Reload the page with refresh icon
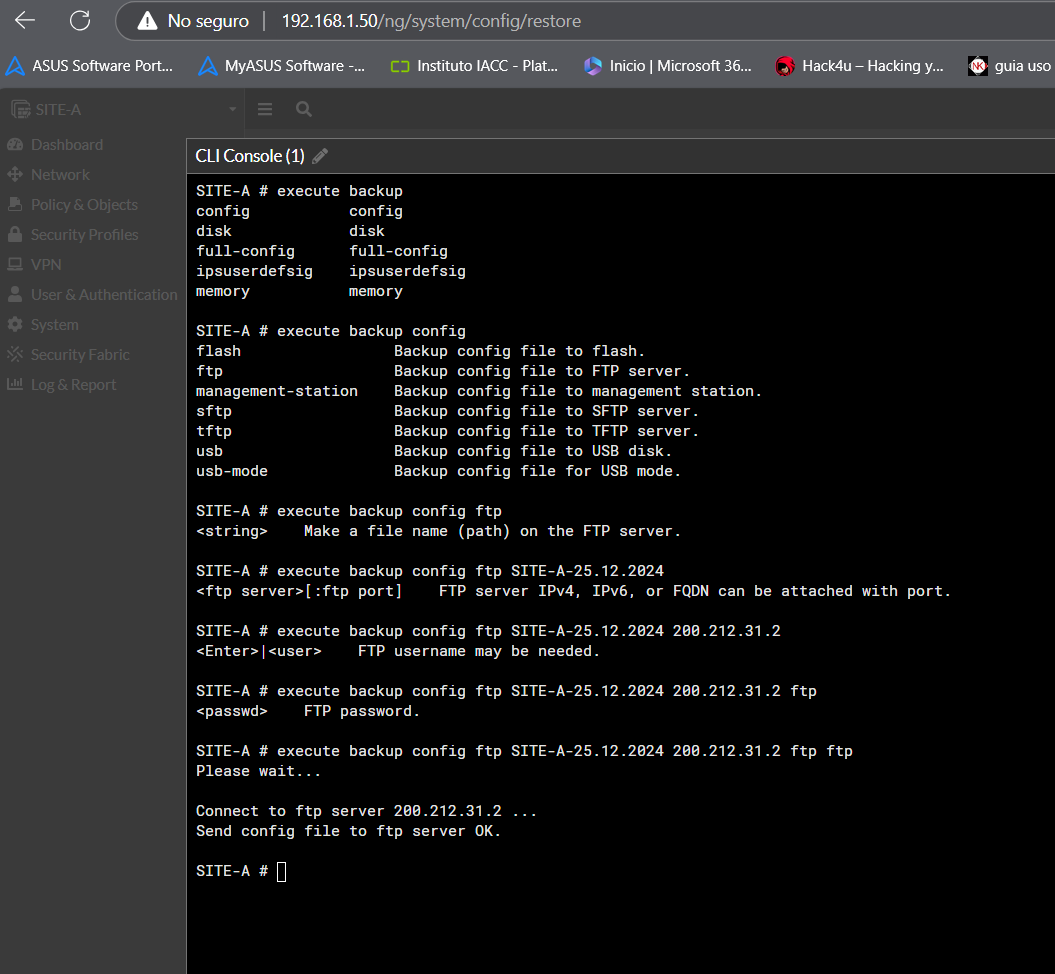 coord(80,20)
